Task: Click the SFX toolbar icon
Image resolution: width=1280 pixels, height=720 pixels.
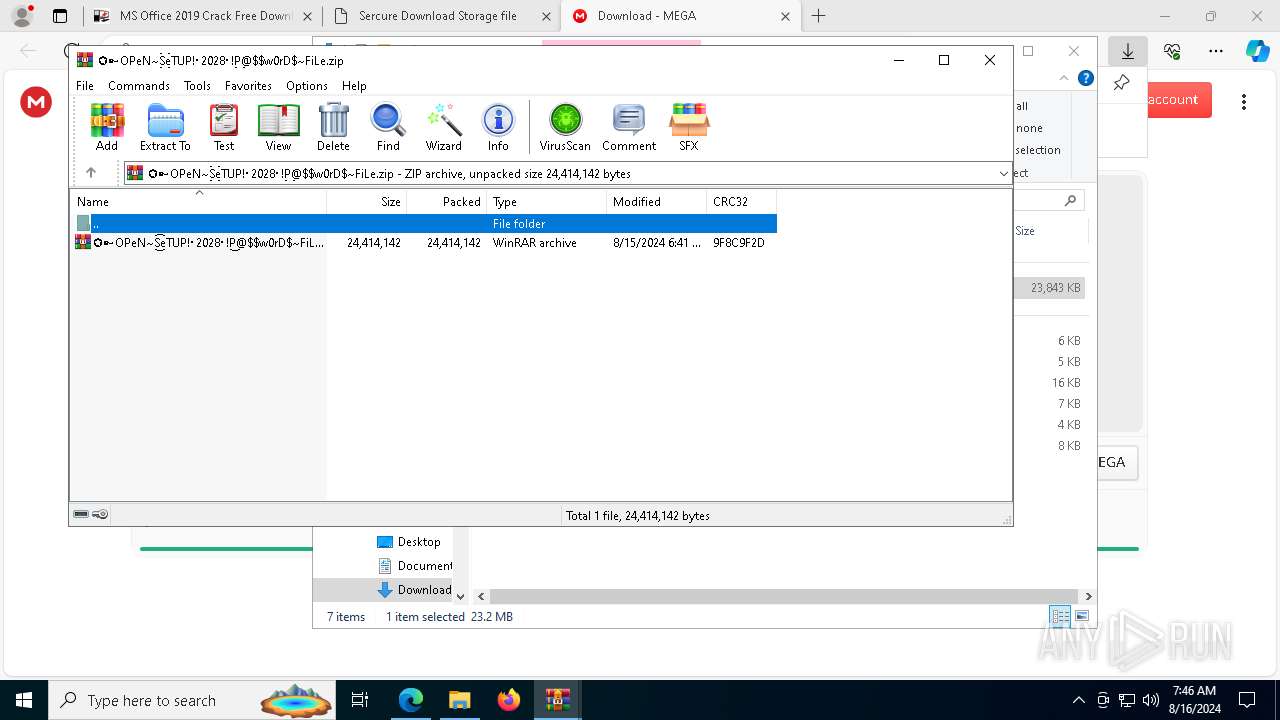Action: point(689,127)
